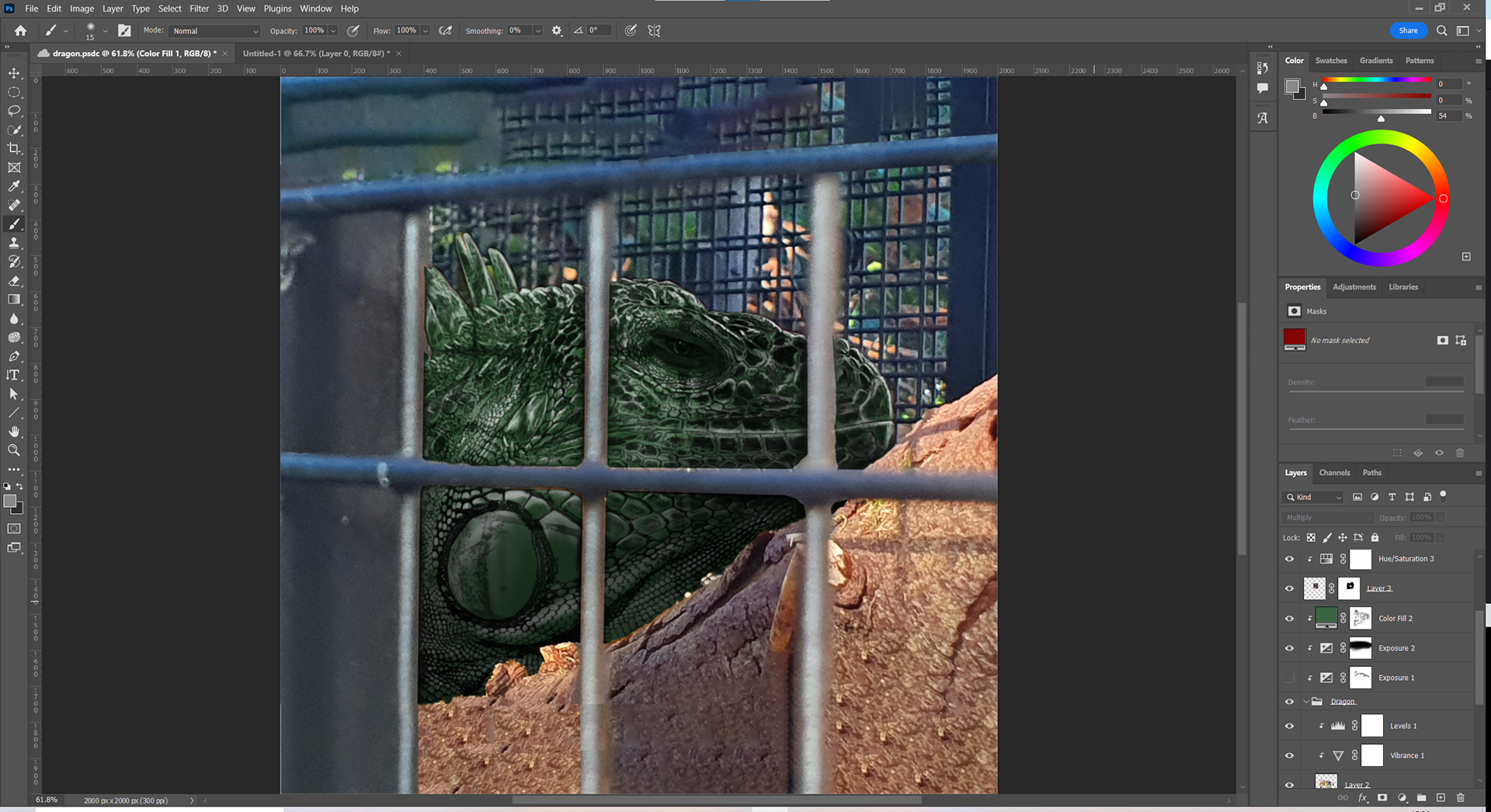Open the Filter menu
Image resolution: width=1491 pixels, height=812 pixels.
tap(199, 9)
